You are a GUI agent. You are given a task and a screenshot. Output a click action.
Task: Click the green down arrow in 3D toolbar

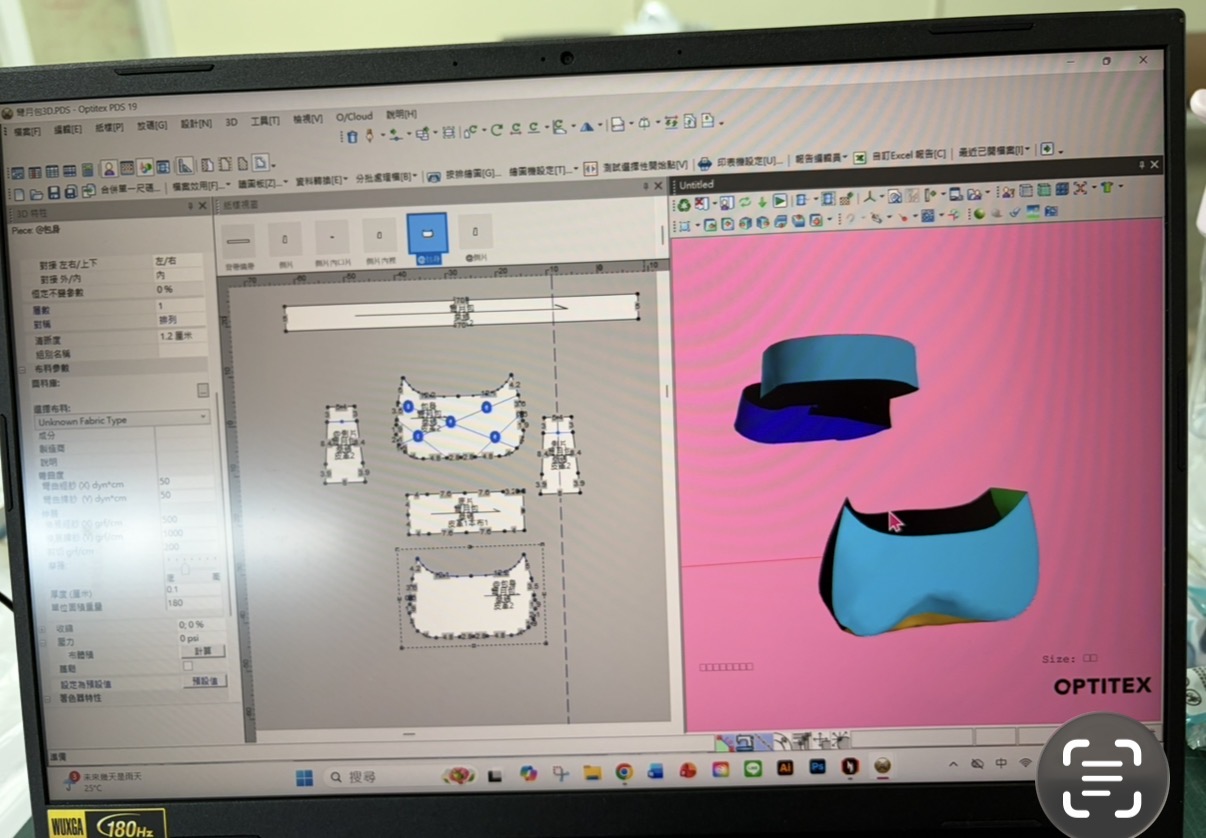click(x=762, y=202)
